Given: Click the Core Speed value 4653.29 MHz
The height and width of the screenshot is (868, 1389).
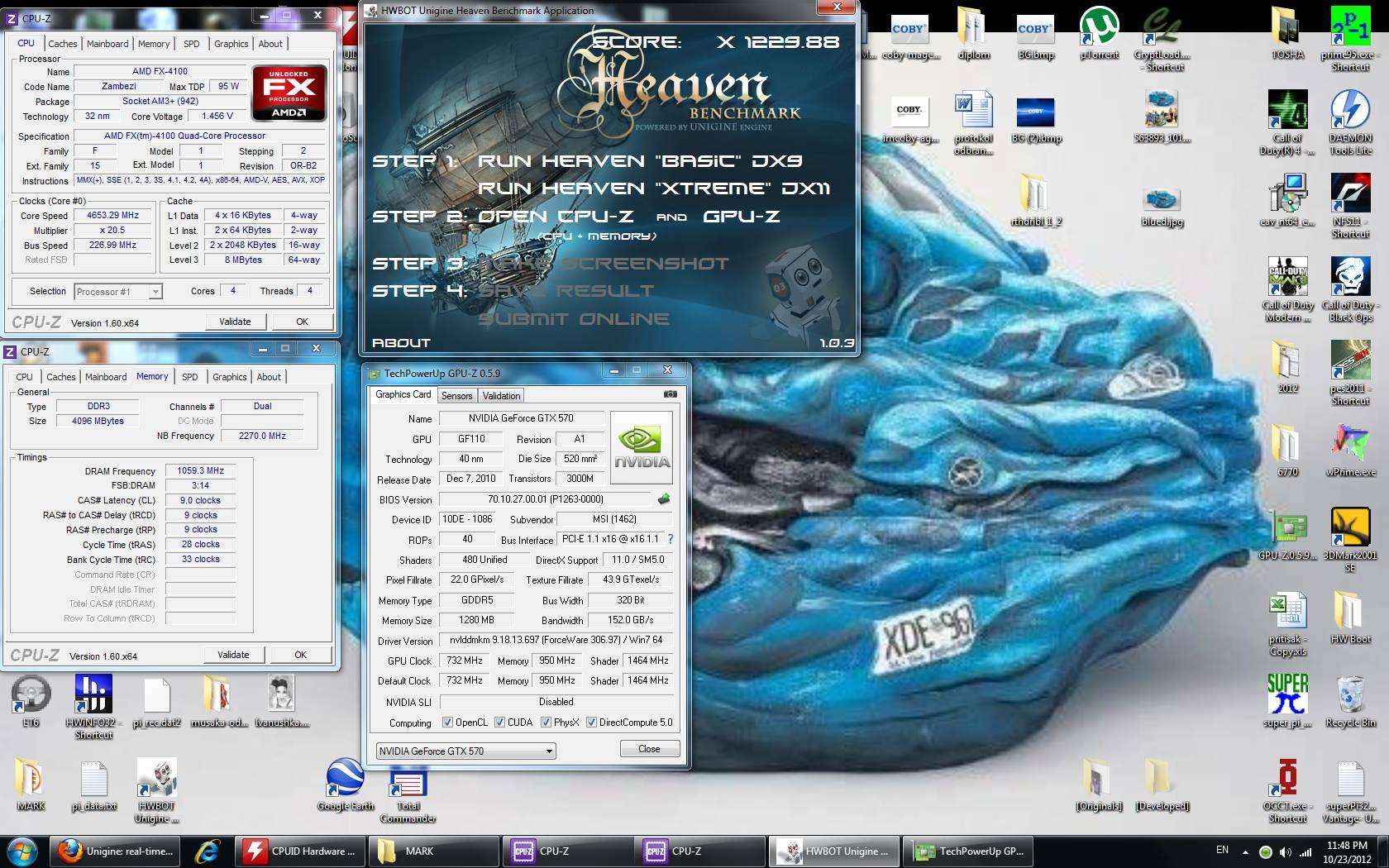Looking at the screenshot, I should (x=112, y=215).
